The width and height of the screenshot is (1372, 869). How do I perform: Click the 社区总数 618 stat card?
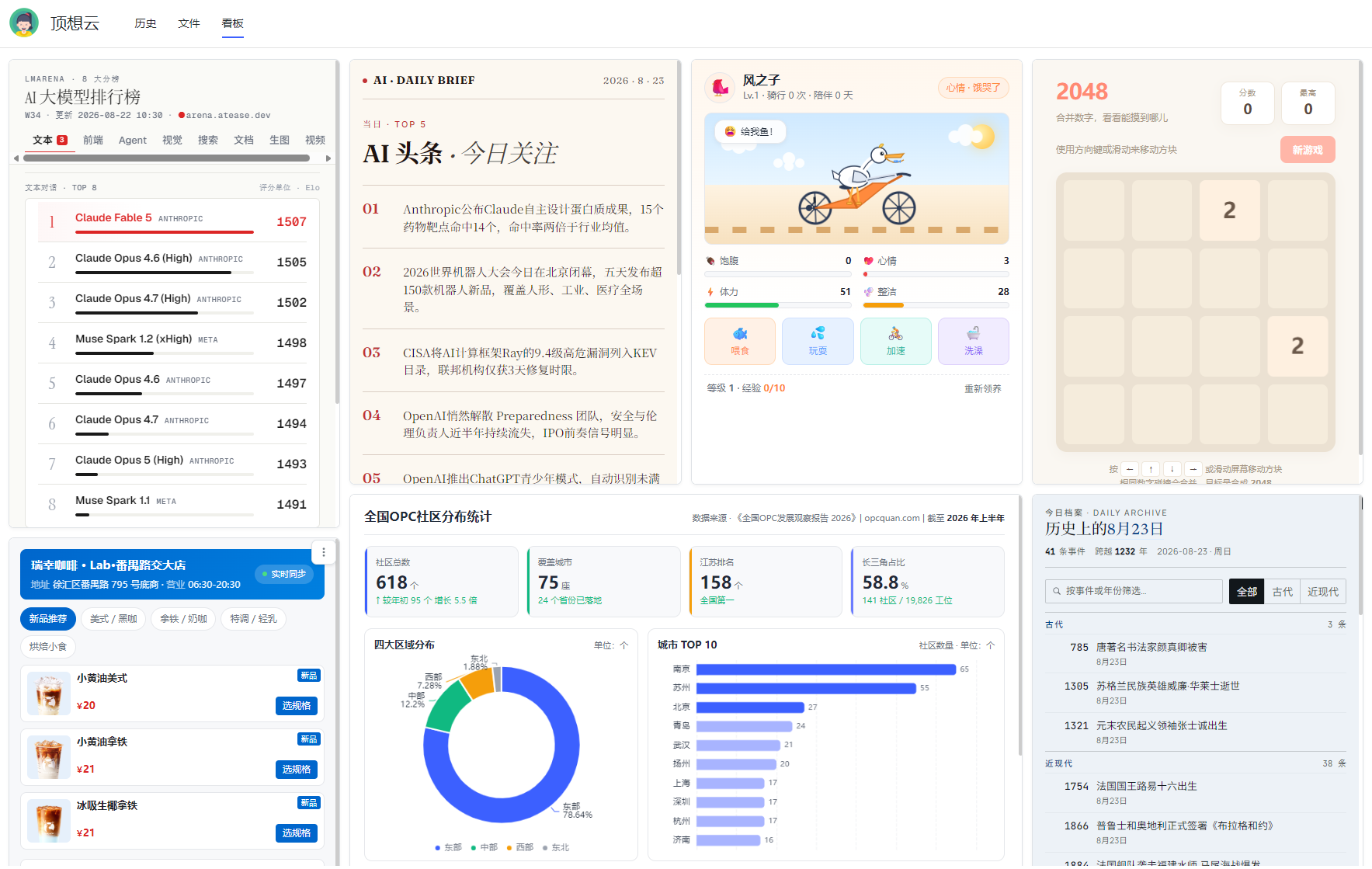[x=441, y=582]
